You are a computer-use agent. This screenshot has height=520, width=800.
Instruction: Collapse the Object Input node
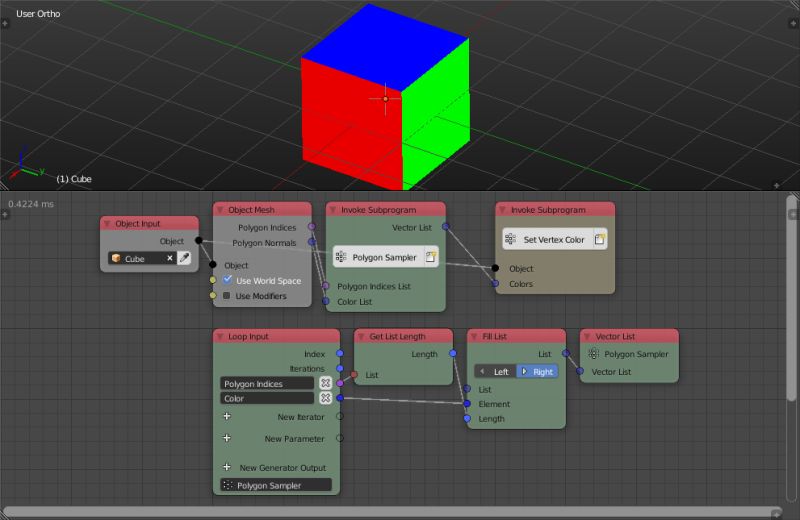tap(107, 224)
